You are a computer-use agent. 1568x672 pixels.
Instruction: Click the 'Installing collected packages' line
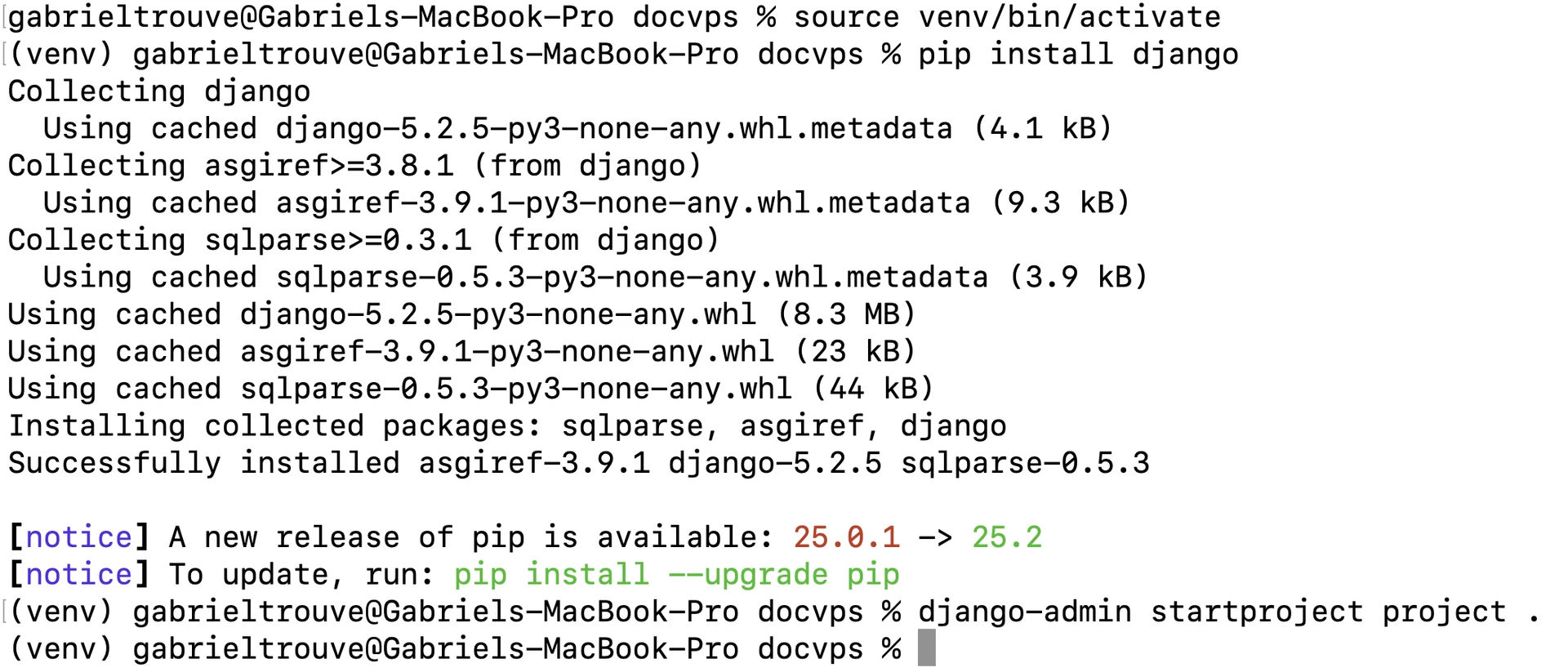[506, 426]
